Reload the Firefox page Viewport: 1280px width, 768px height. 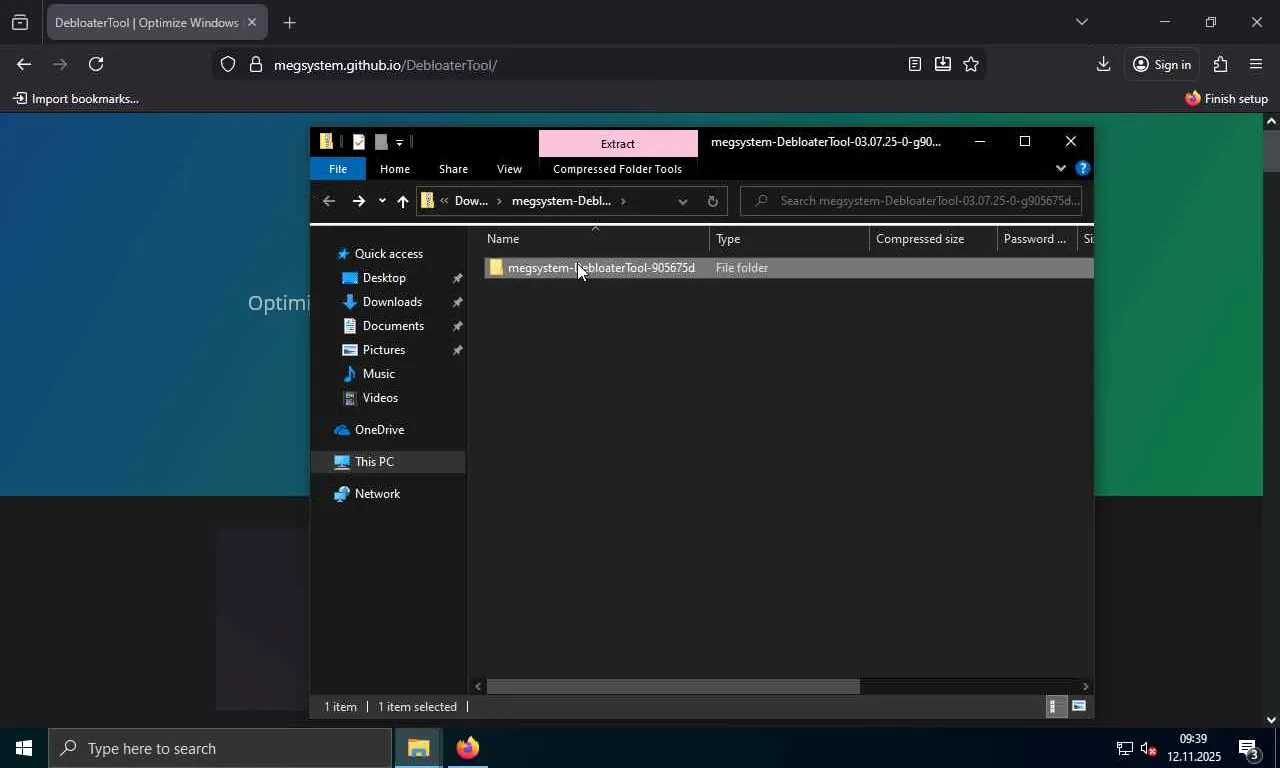click(96, 64)
